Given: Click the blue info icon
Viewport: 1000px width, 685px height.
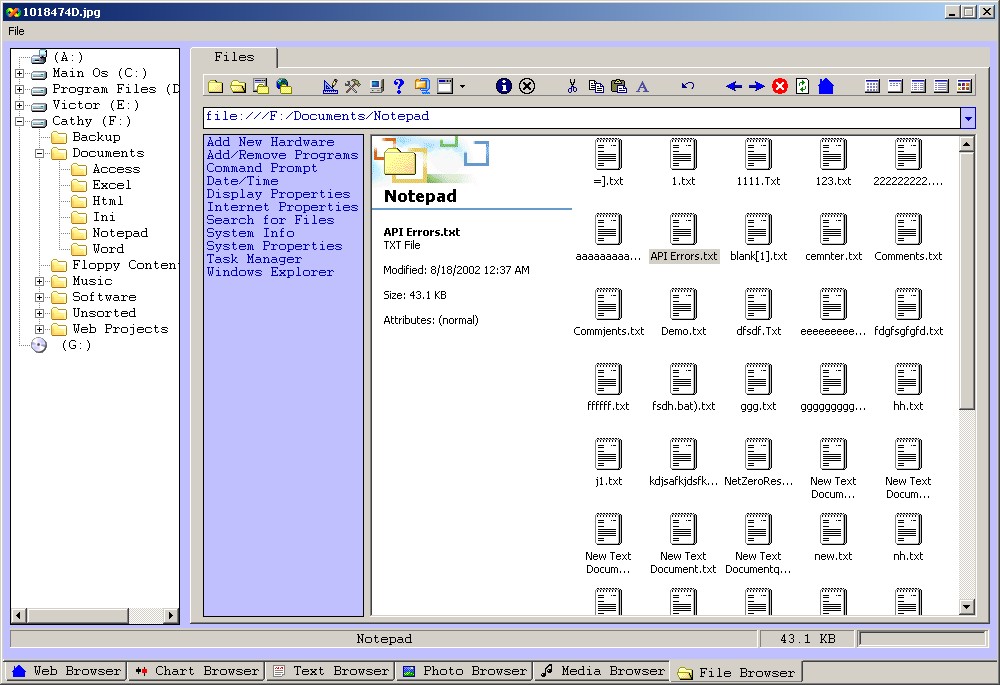Looking at the screenshot, I should coord(504,86).
